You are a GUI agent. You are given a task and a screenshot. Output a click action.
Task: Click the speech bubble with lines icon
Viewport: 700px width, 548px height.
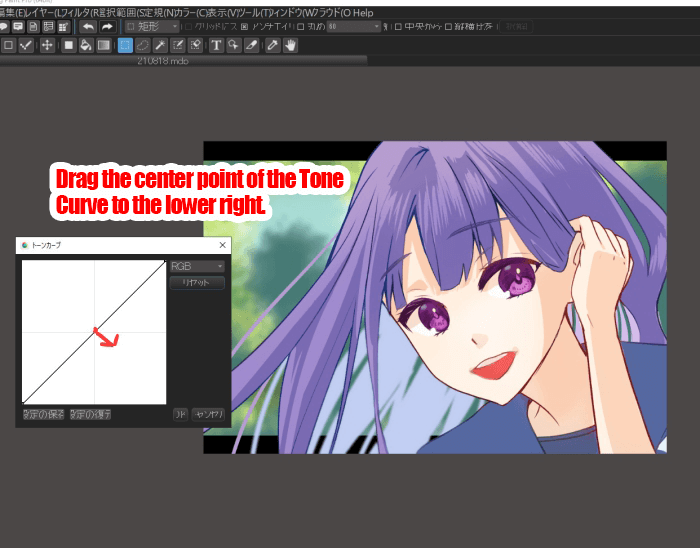[18, 27]
